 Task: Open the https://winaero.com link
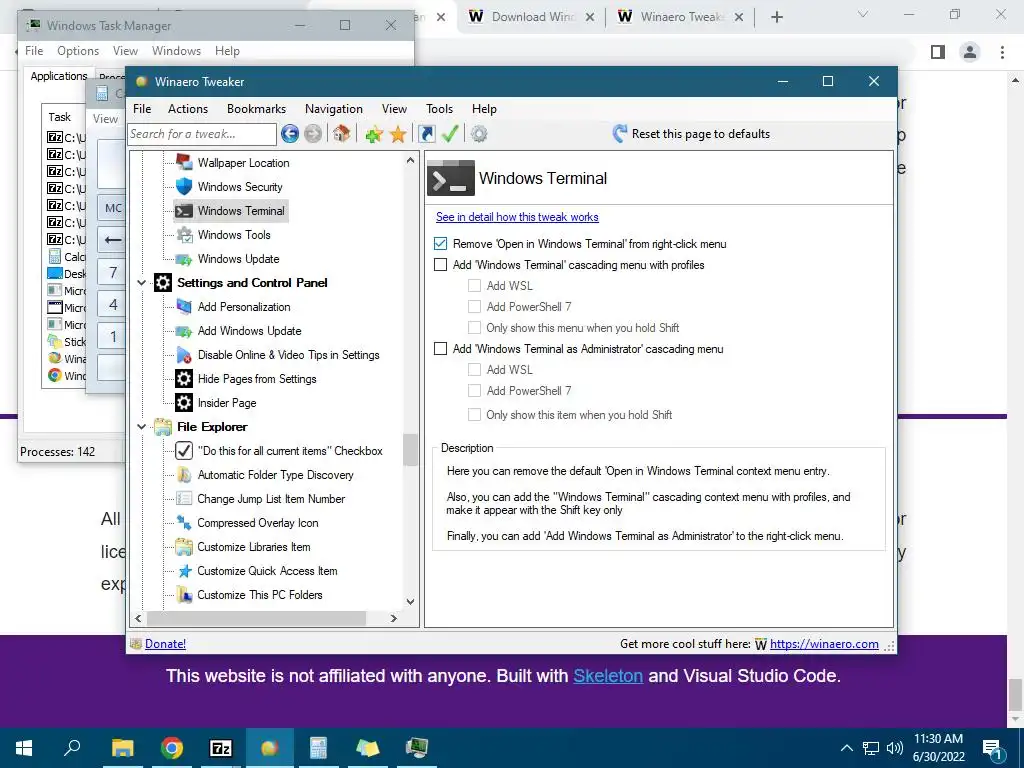(824, 644)
